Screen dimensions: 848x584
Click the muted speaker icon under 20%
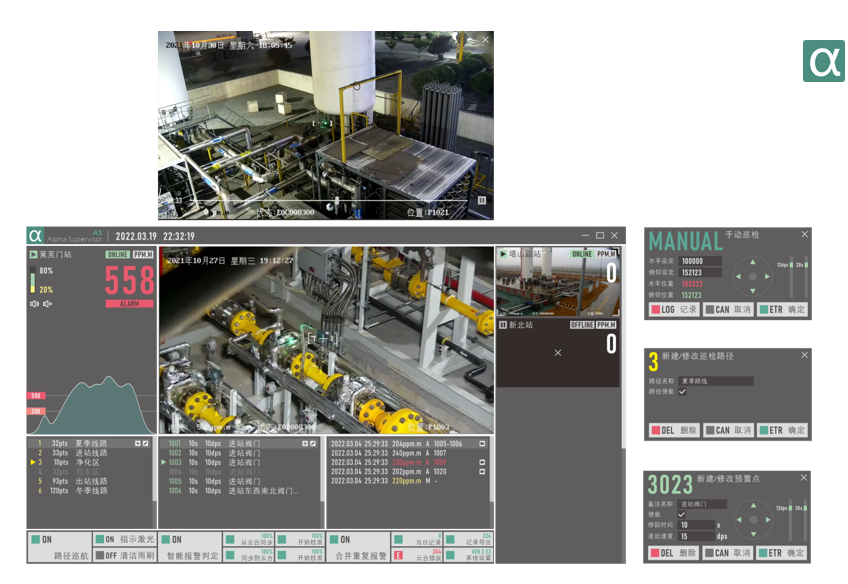tap(47, 303)
